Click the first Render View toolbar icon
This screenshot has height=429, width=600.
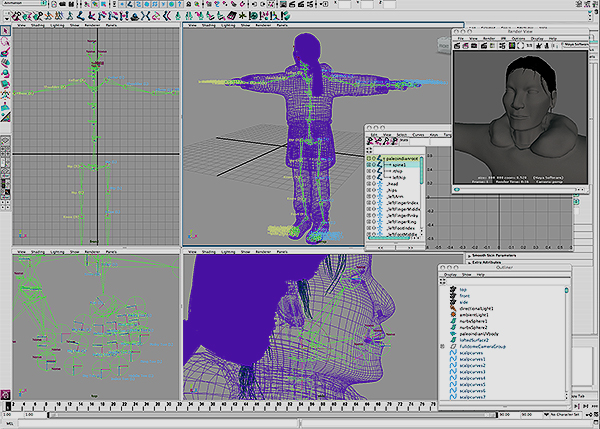tap(457, 46)
